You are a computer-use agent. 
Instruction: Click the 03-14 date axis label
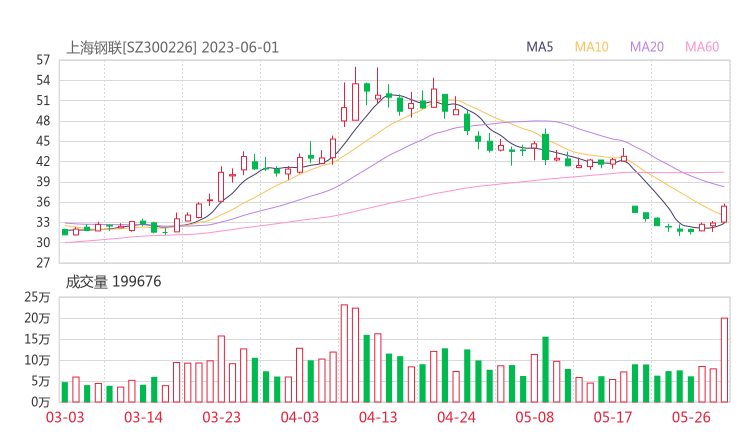(x=143, y=417)
